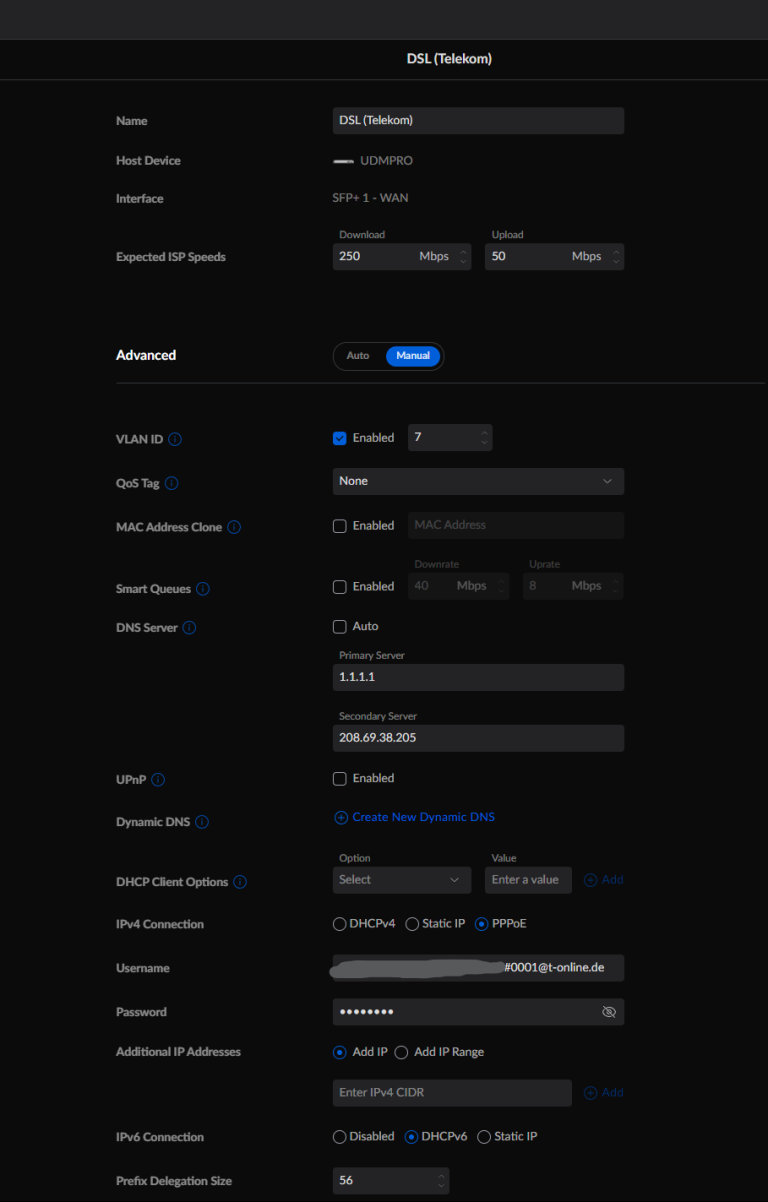
Task: Click the UDMPRO host device icon
Action: point(344,161)
